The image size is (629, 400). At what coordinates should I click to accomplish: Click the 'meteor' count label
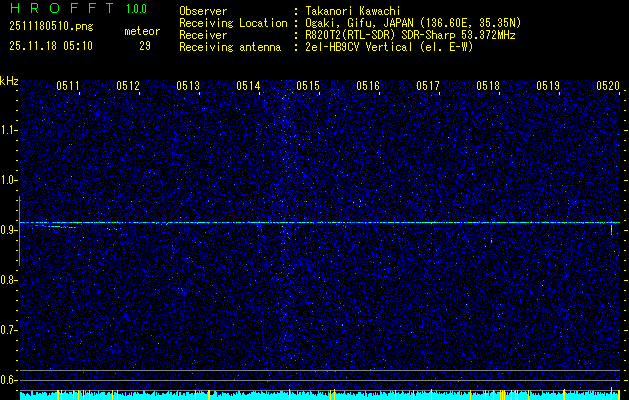142,31
